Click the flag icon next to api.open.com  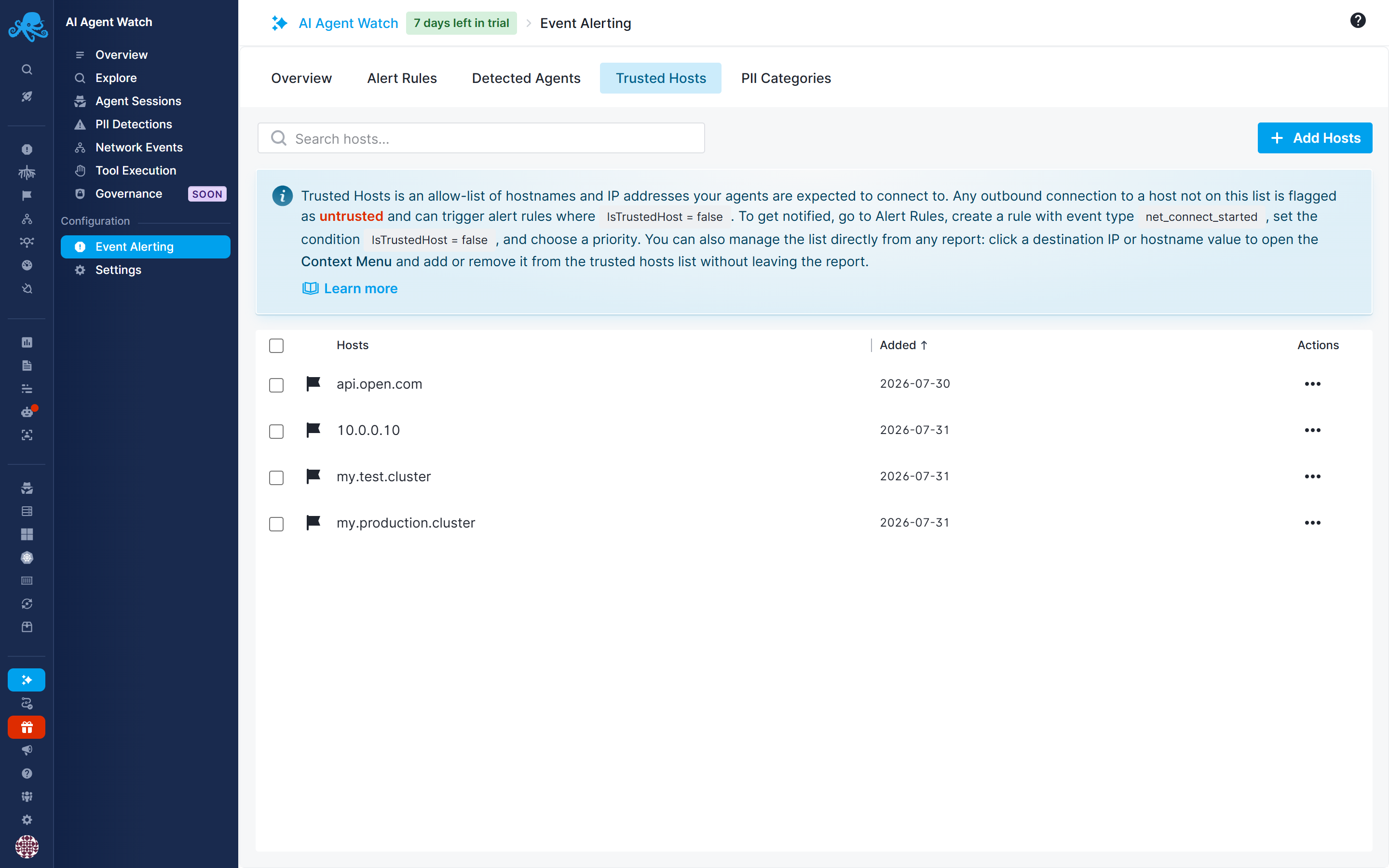click(313, 383)
